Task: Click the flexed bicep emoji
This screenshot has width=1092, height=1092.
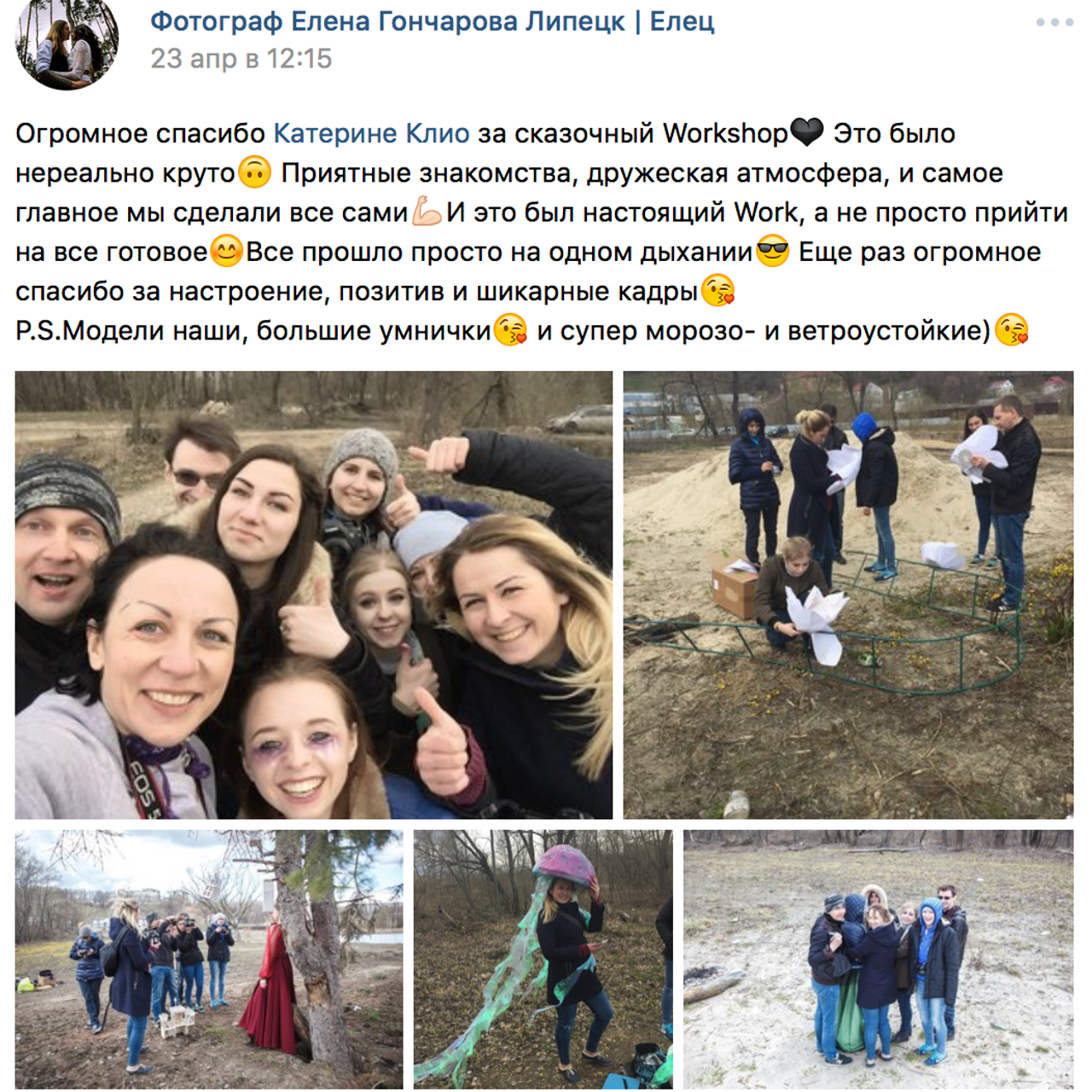Action: click(x=426, y=212)
